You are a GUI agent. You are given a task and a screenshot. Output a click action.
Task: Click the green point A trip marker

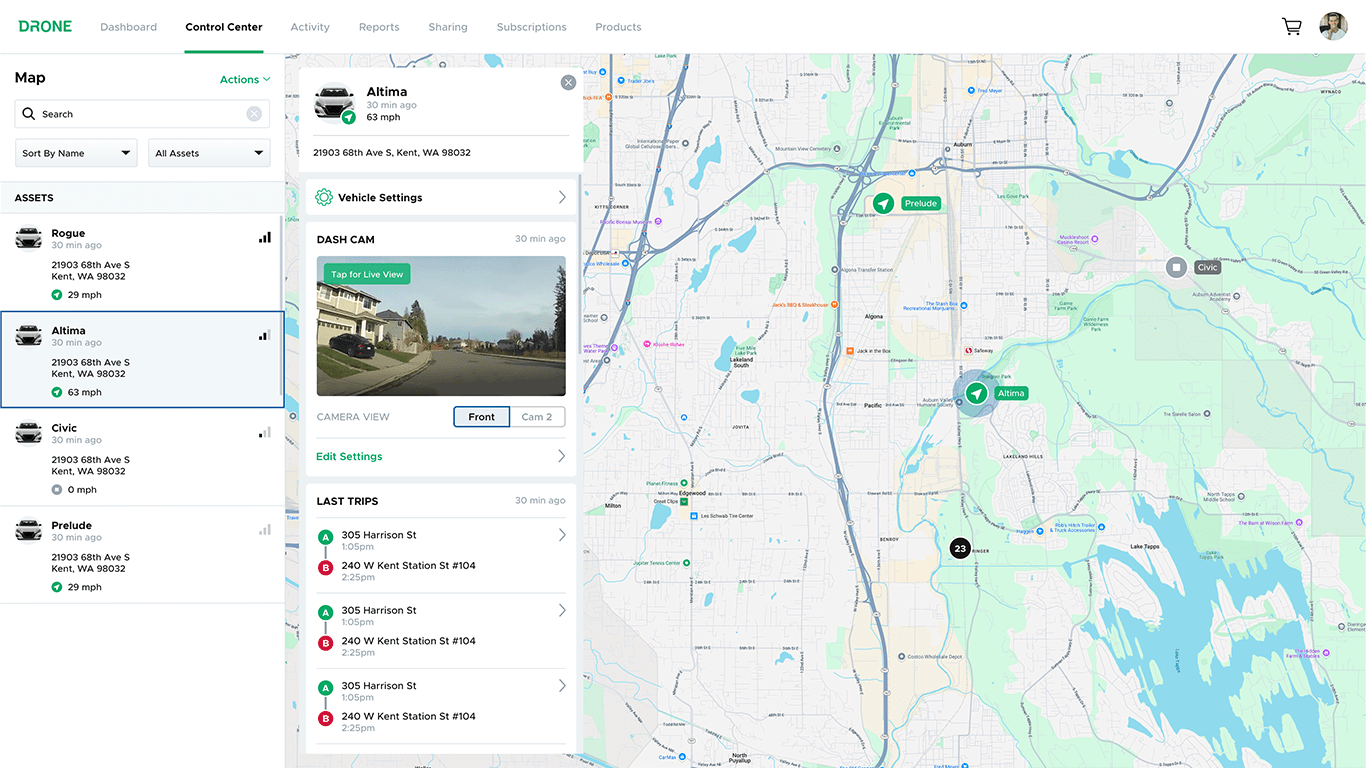pyautogui.click(x=325, y=536)
